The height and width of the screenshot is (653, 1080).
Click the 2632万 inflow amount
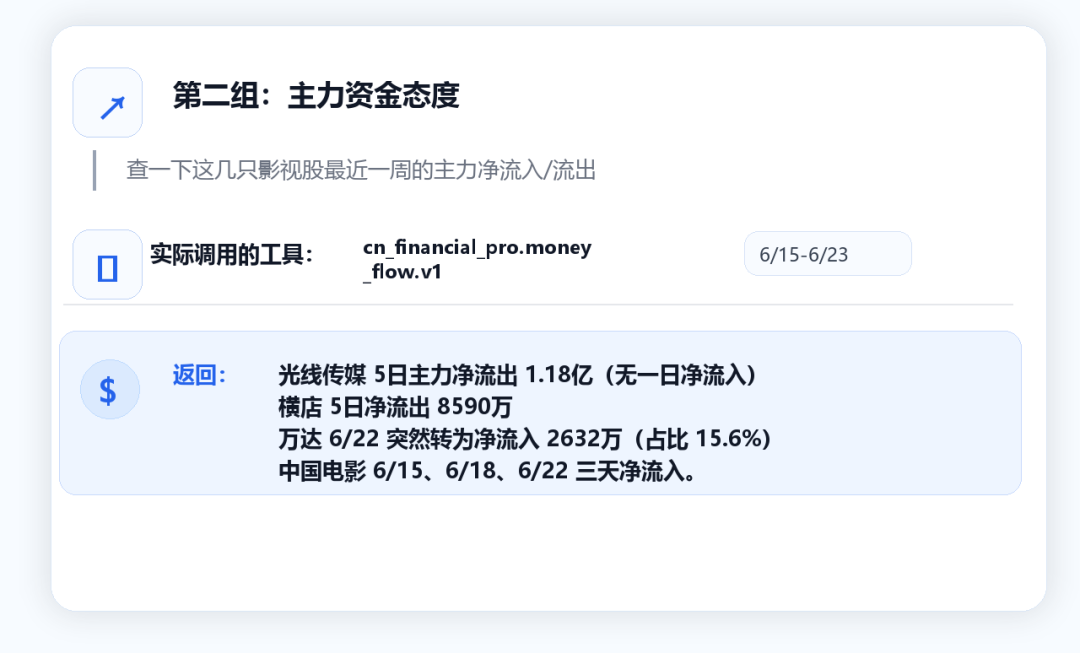(x=584, y=439)
